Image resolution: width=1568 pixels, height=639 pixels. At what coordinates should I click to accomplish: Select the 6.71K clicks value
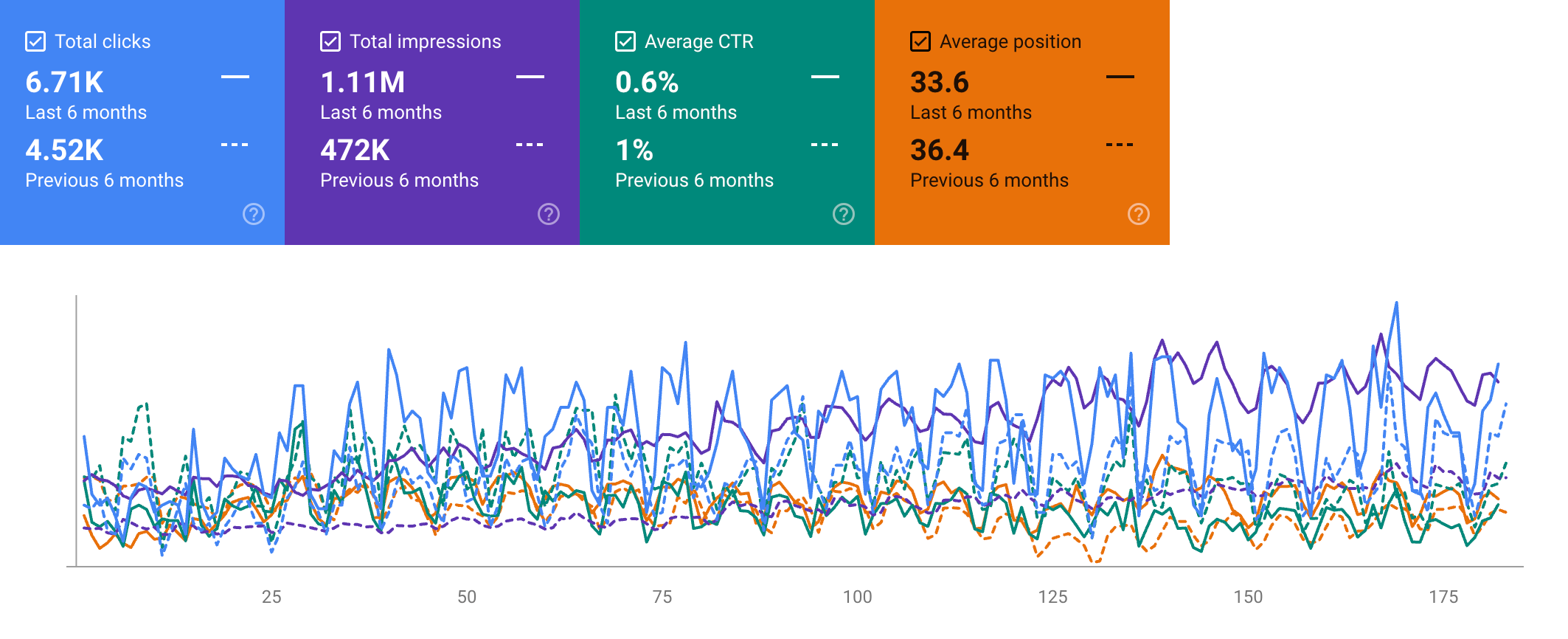65,82
